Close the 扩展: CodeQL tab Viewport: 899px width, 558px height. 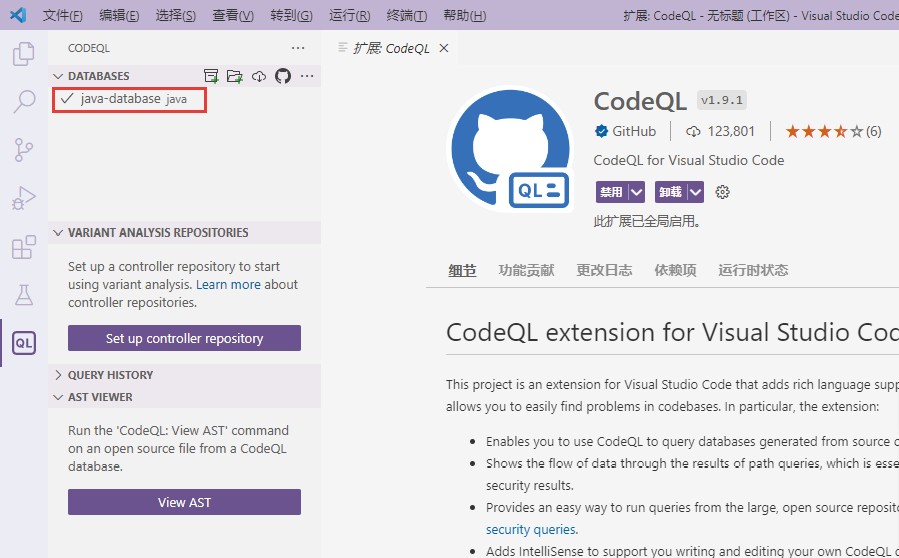point(444,48)
